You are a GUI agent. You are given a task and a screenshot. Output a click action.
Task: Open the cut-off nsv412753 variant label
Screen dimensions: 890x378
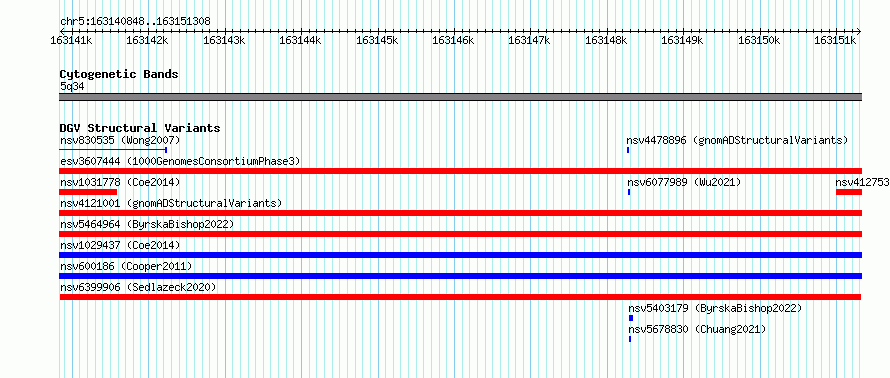(862, 182)
